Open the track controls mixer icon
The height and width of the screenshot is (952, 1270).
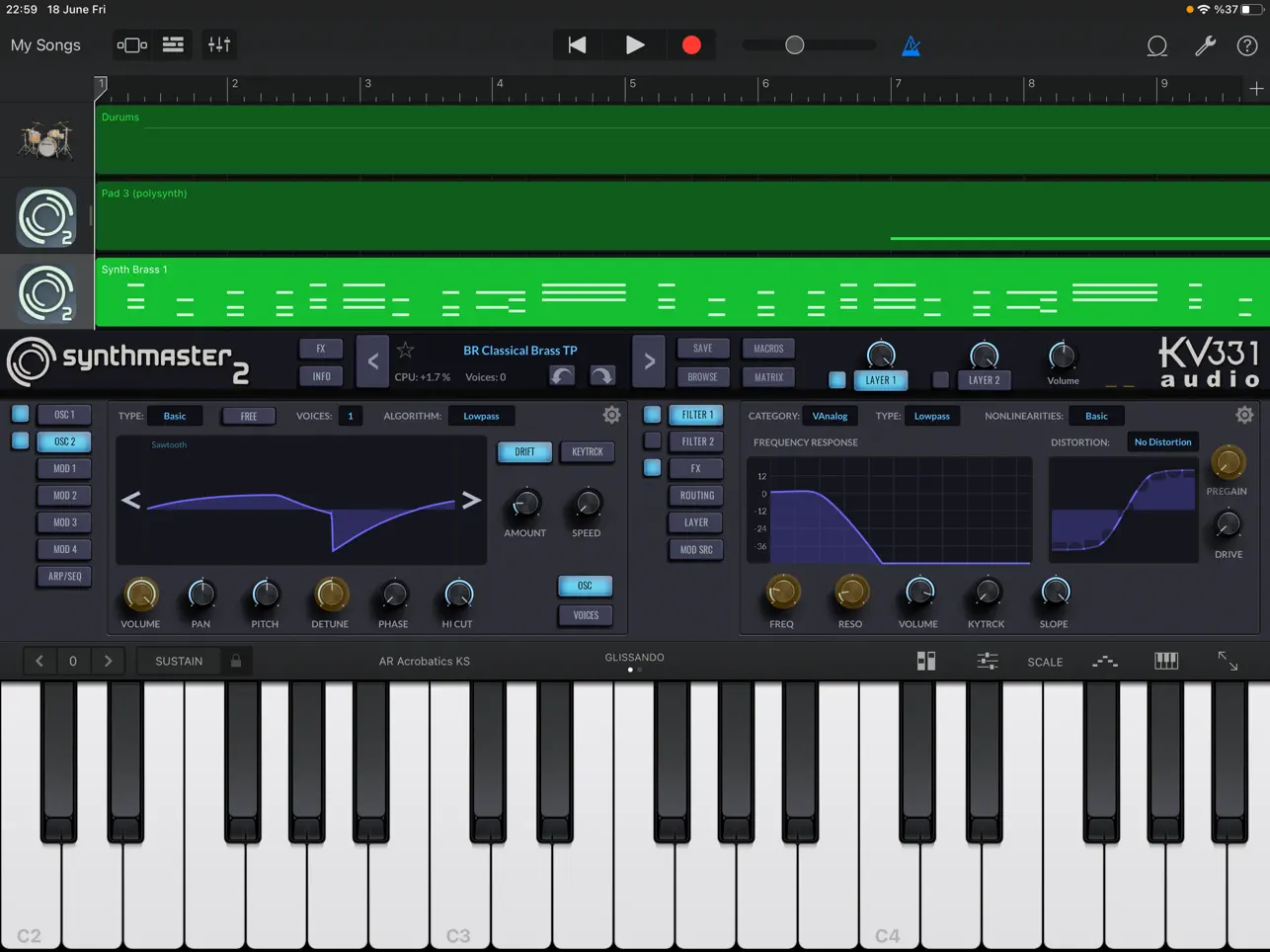[218, 44]
